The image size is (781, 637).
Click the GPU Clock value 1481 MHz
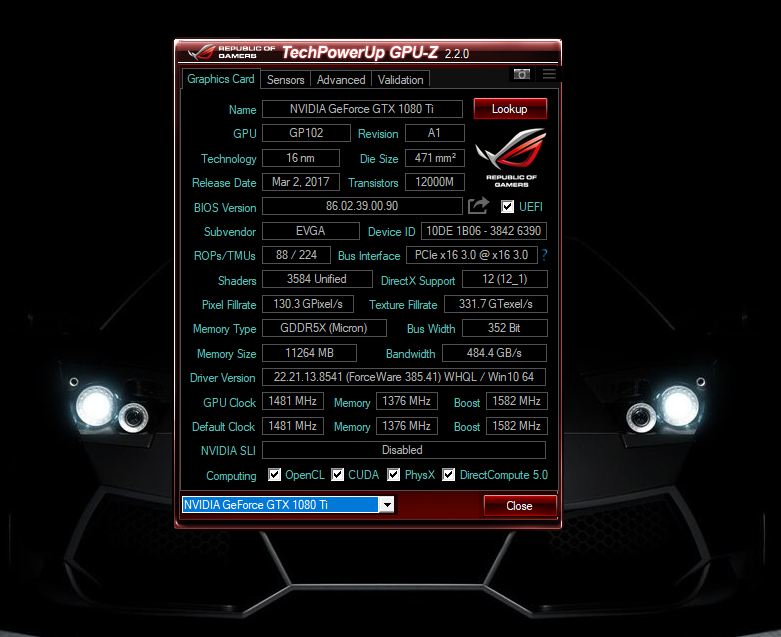coord(293,401)
